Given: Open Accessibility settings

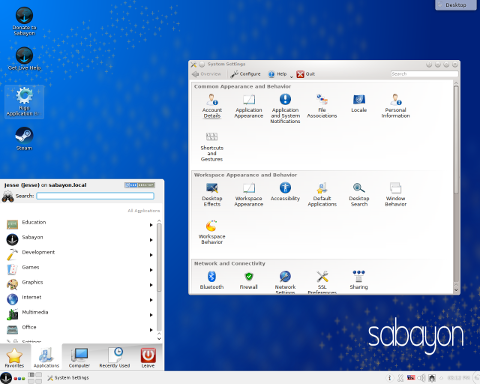Looking at the screenshot, I should (x=285, y=192).
